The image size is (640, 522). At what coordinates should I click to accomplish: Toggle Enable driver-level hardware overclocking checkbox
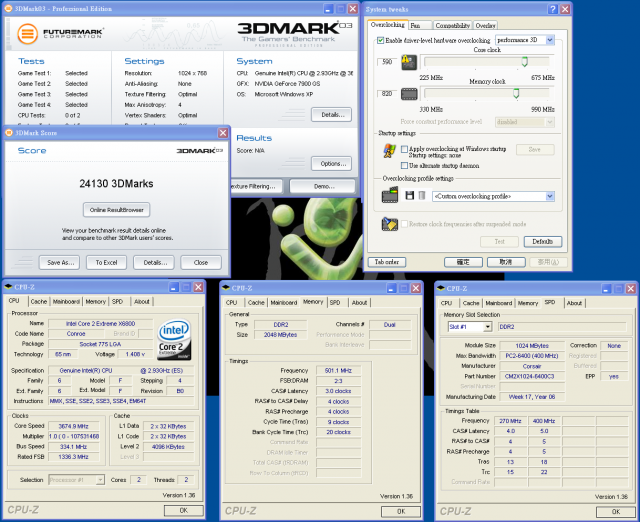click(x=380, y=40)
